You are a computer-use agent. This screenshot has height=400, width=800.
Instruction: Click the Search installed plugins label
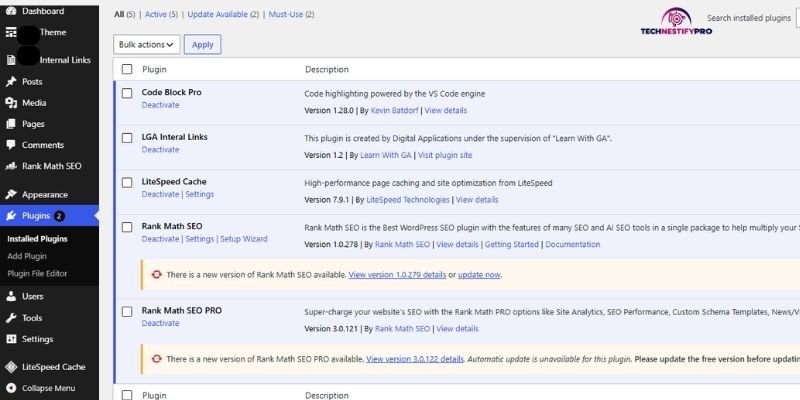pos(748,18)
